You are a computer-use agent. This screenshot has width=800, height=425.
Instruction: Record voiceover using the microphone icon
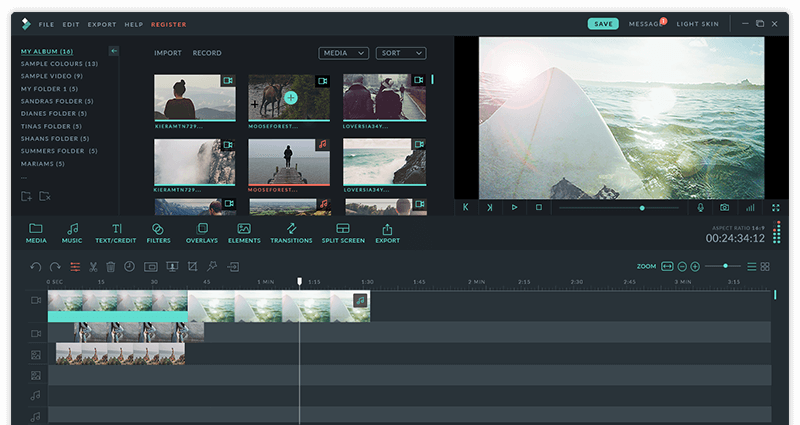click(x=700, y=208)
